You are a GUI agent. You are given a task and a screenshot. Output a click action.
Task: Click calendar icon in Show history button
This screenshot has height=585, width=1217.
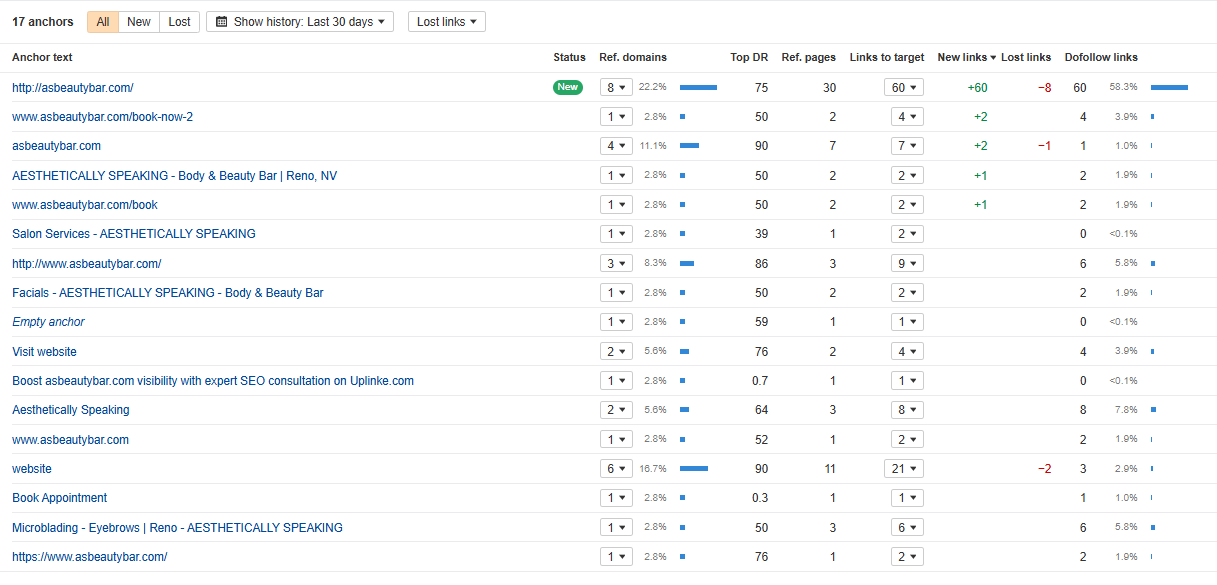222,22
